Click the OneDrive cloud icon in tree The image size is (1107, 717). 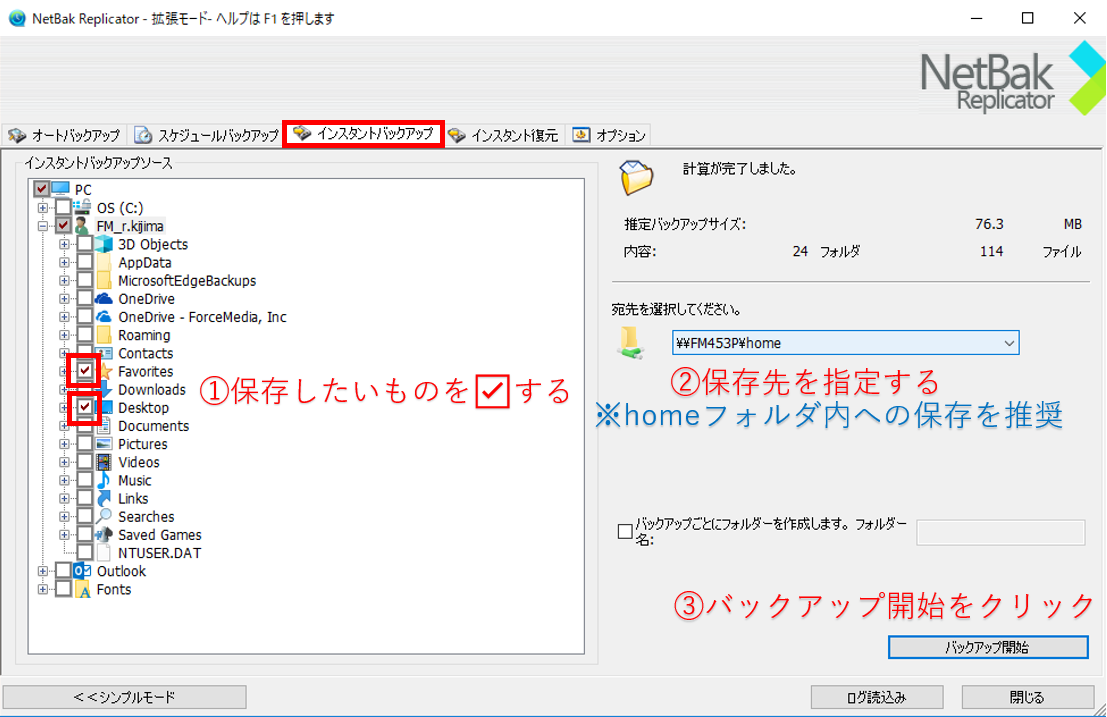point(105,299)
